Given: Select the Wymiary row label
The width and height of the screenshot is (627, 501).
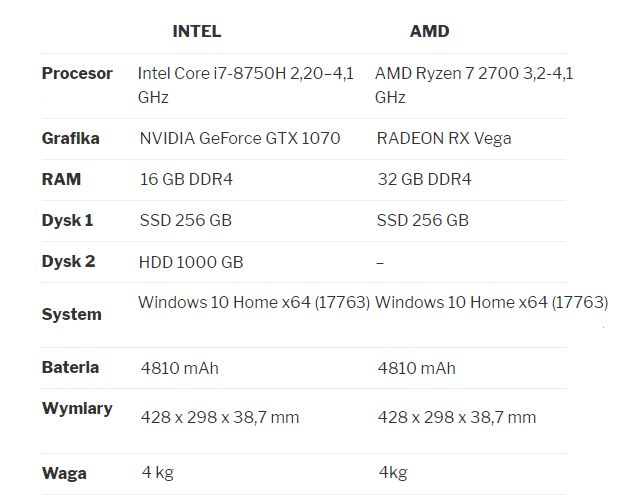Looking at the screenshot, I should coord(77,409).
